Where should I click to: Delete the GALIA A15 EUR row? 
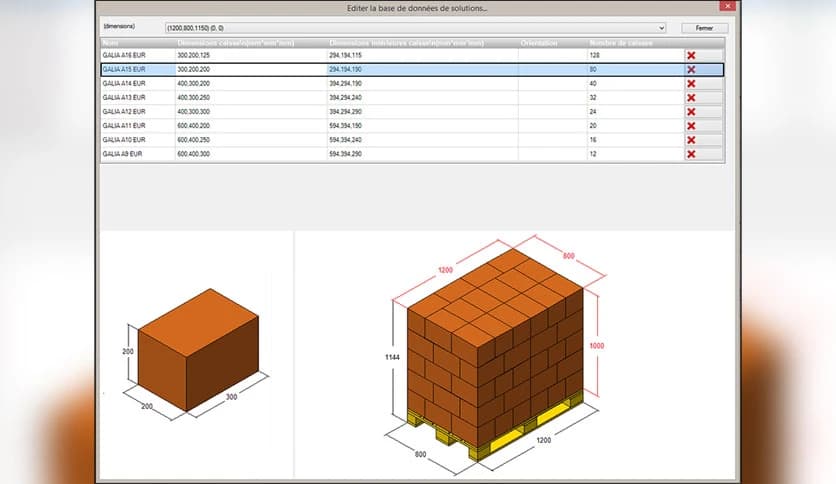click(704, 69)
